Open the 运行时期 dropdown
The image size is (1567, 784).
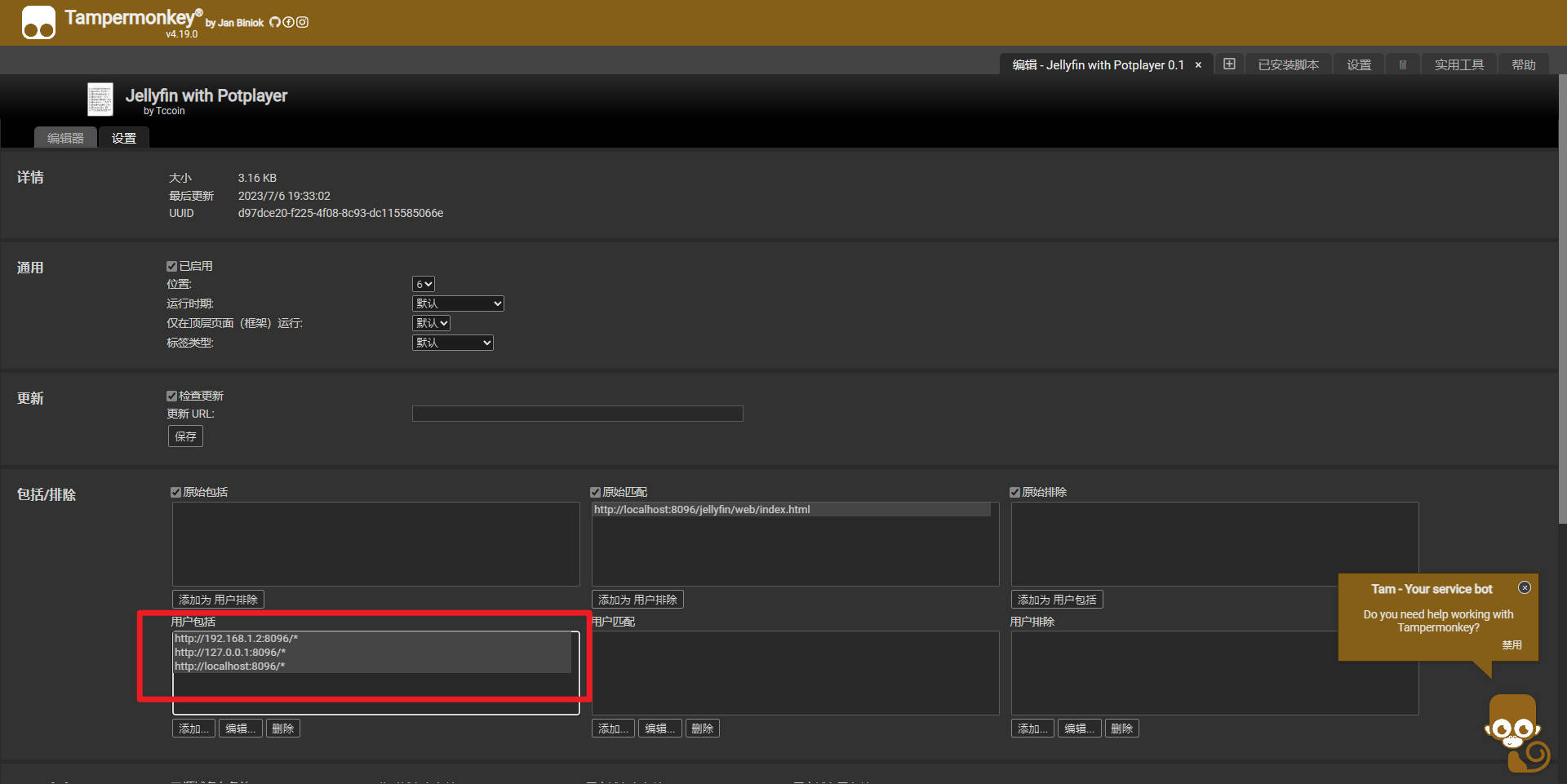coord(458,303)
